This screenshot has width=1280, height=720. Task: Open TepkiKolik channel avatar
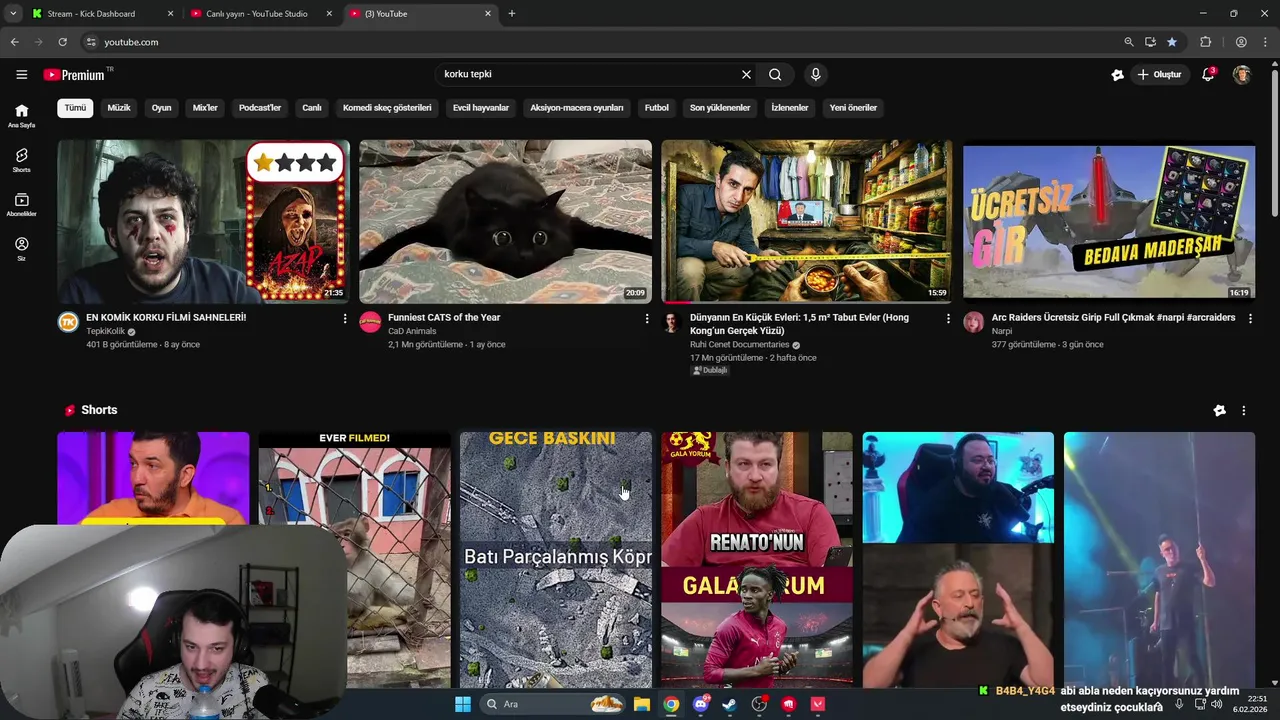coord(68,322)
